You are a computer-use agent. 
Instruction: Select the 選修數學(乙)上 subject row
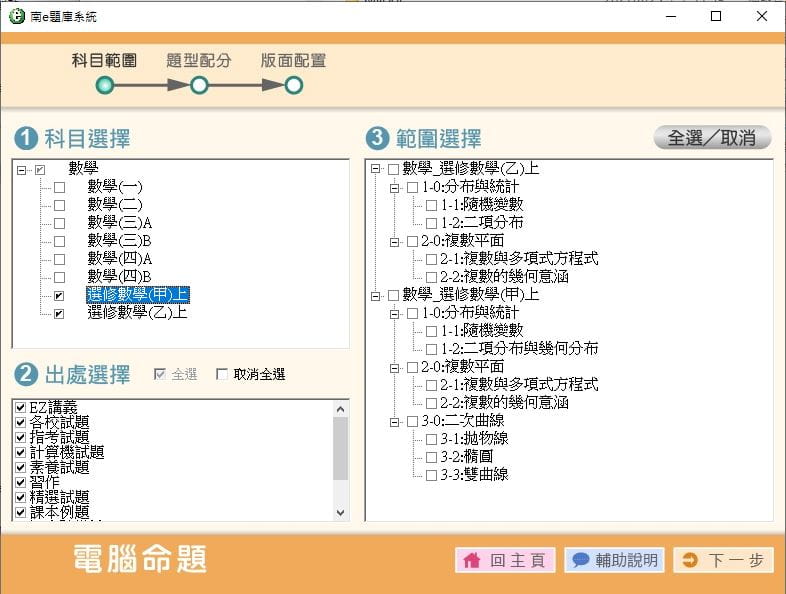coord(137,313)
